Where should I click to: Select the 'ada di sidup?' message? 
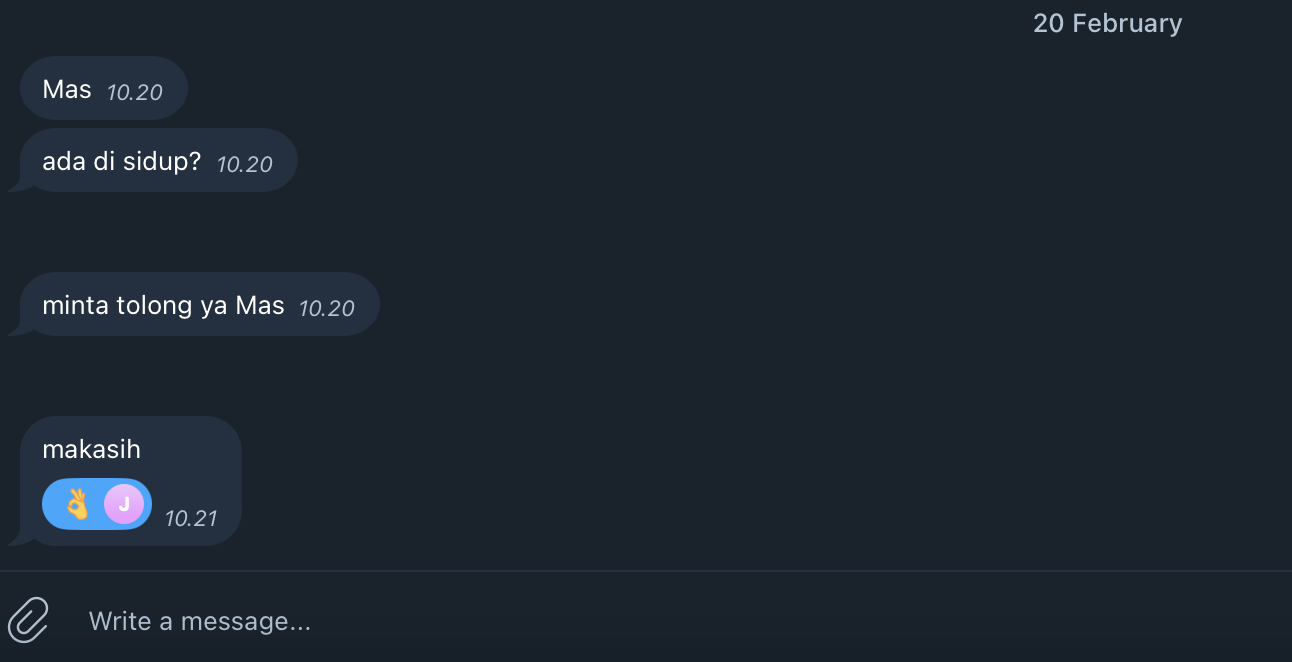pos(158,160)
